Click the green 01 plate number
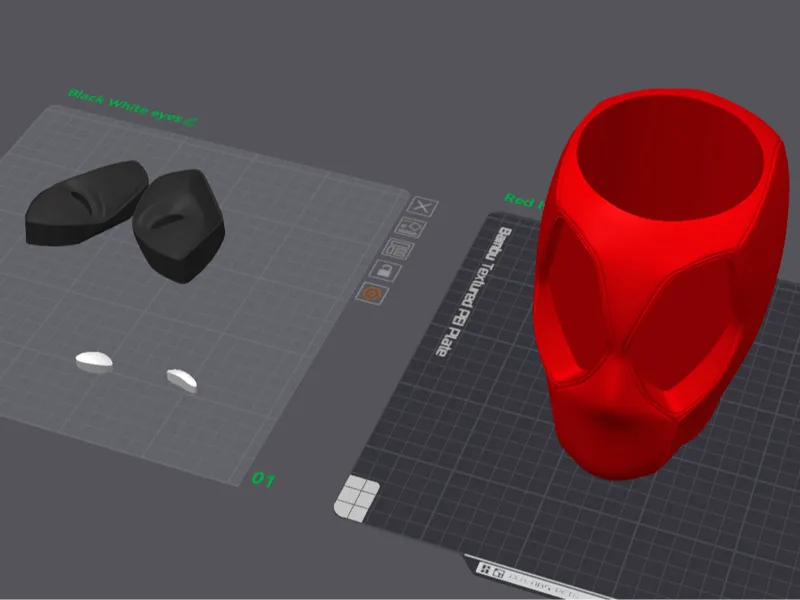 [263, 479]
